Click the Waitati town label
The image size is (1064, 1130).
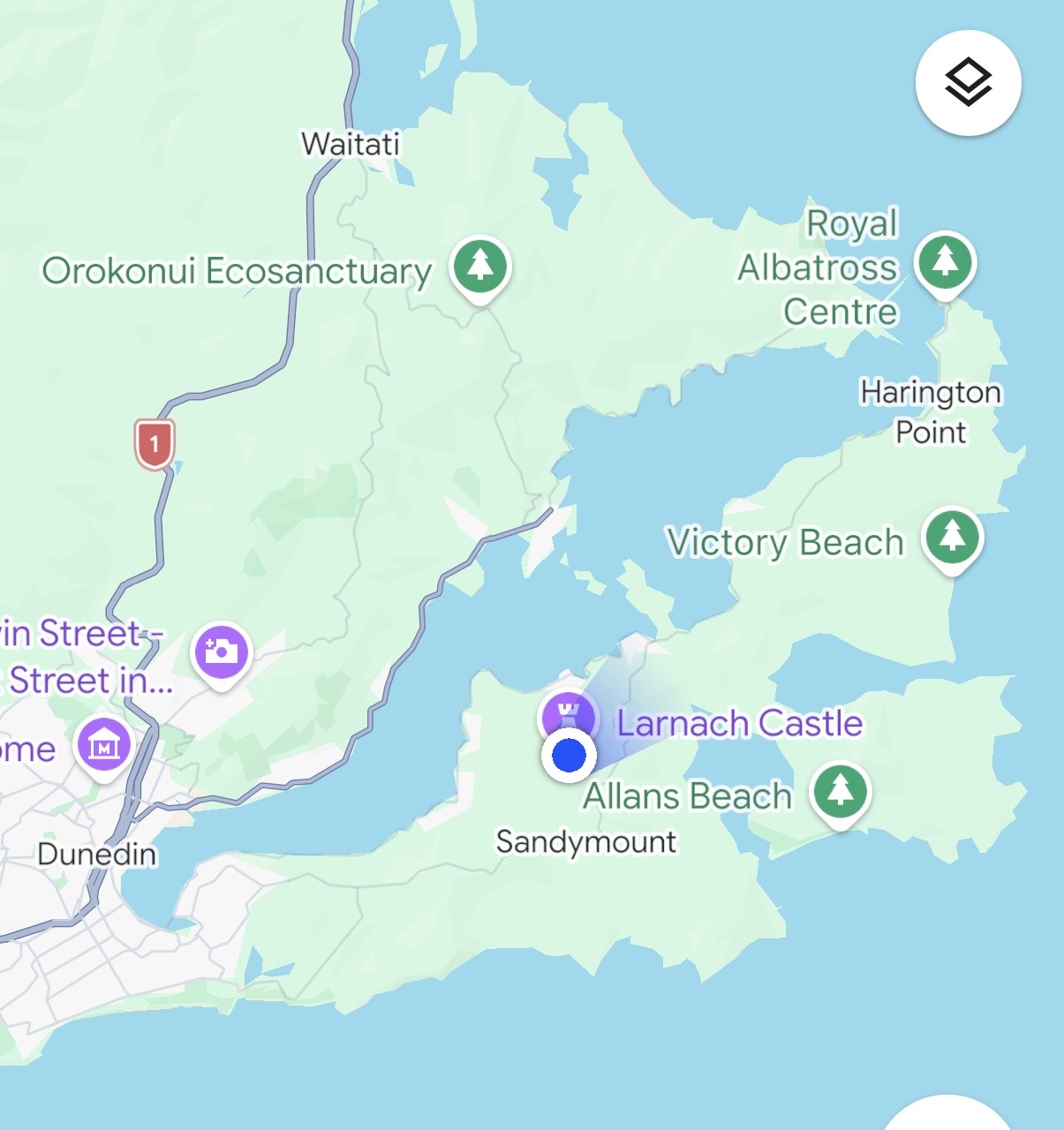[x=351, y=144]
